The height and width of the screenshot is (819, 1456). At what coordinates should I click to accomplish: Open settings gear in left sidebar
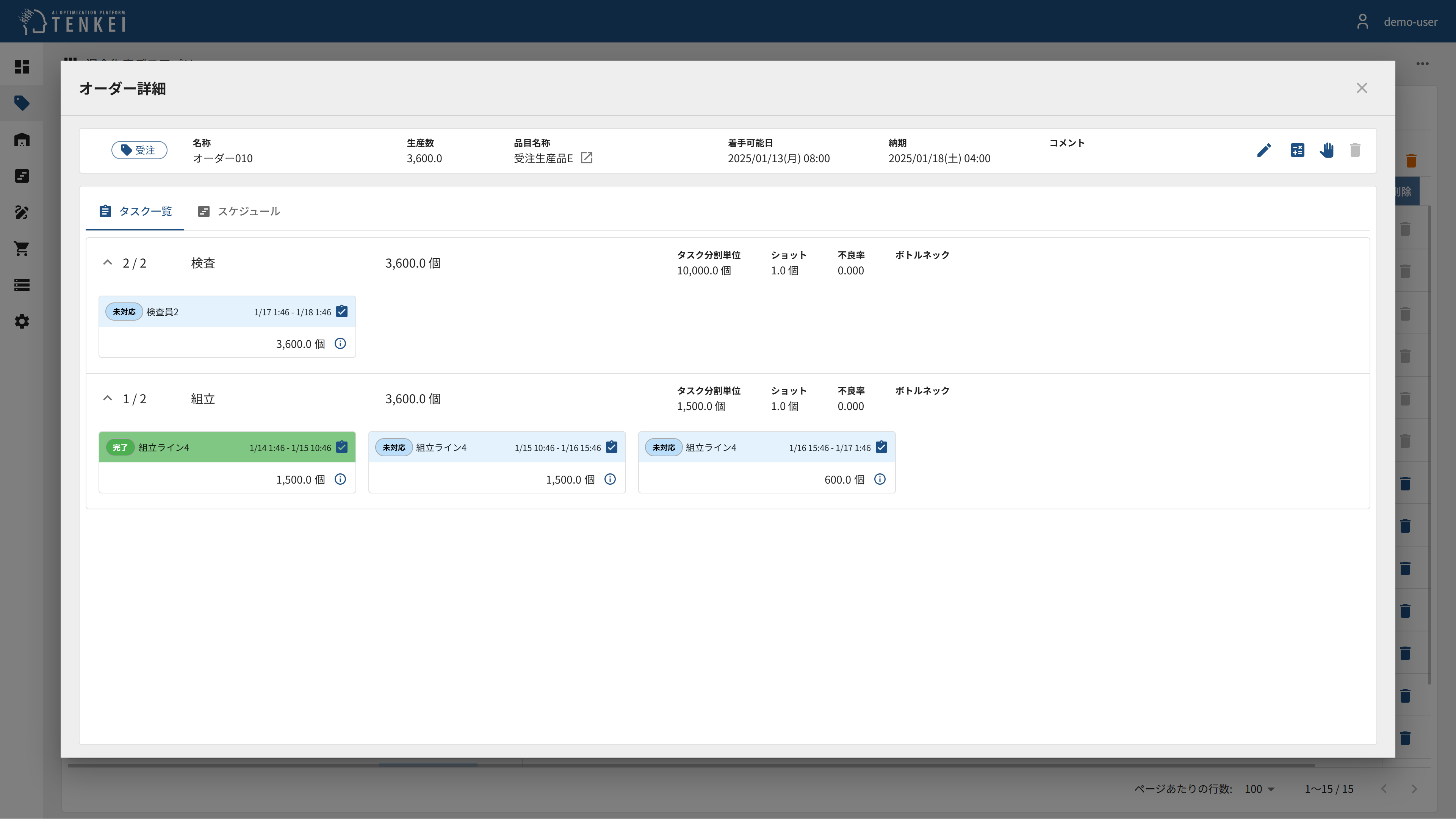click(x=22, y=322)
